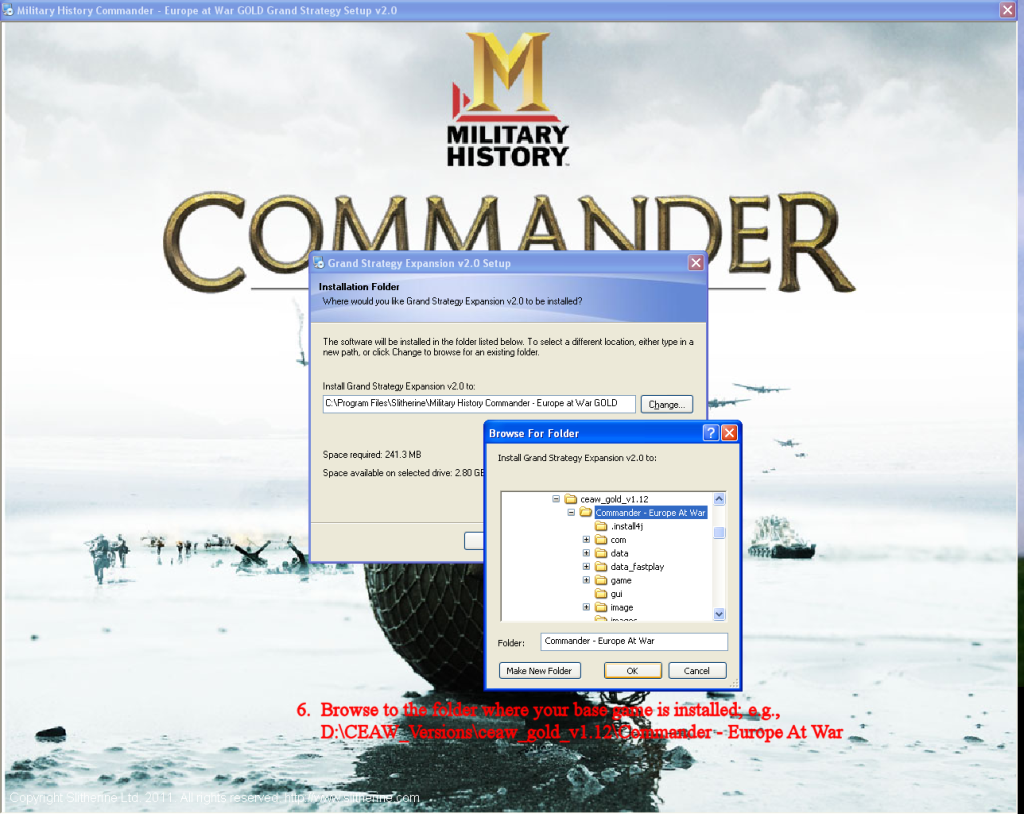
Task: Expand the game folder node
Action: coord(586,581)
